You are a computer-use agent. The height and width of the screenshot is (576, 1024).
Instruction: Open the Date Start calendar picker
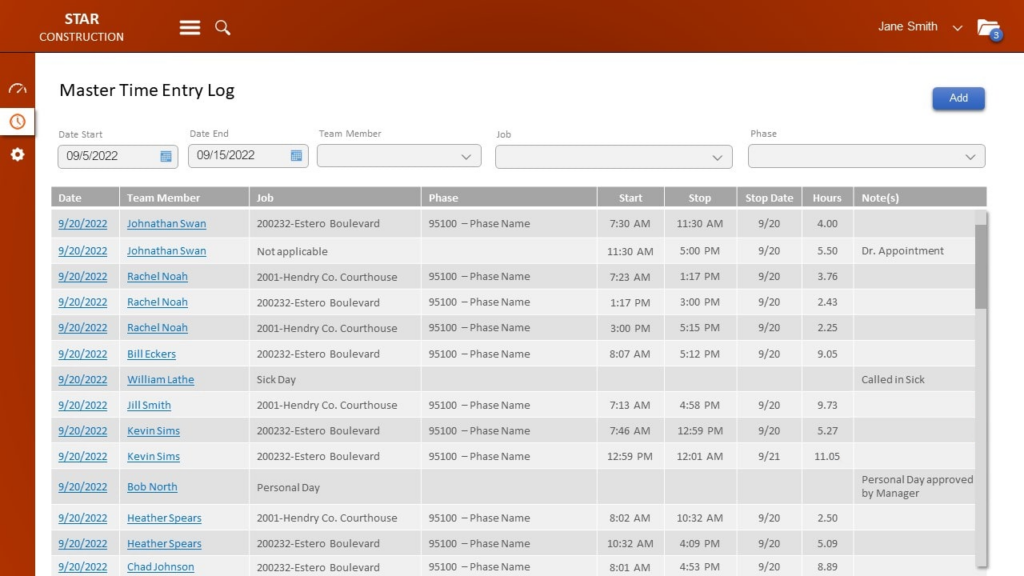[165, 156]
